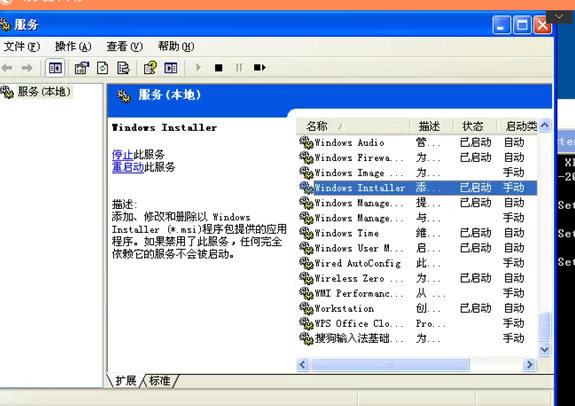Screen dimensions: 575x406
Task: Click the gear icon of Wireless Zero row
Action: [x=306, y=278]
